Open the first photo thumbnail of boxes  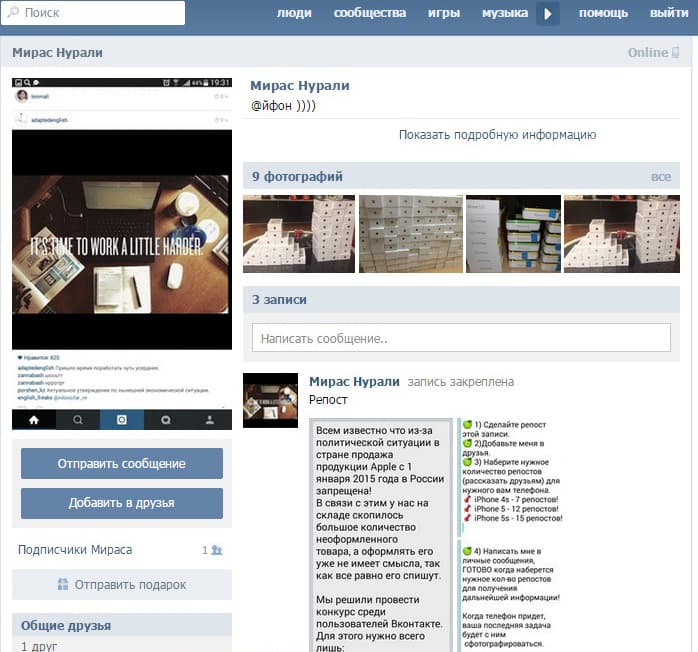299,234
